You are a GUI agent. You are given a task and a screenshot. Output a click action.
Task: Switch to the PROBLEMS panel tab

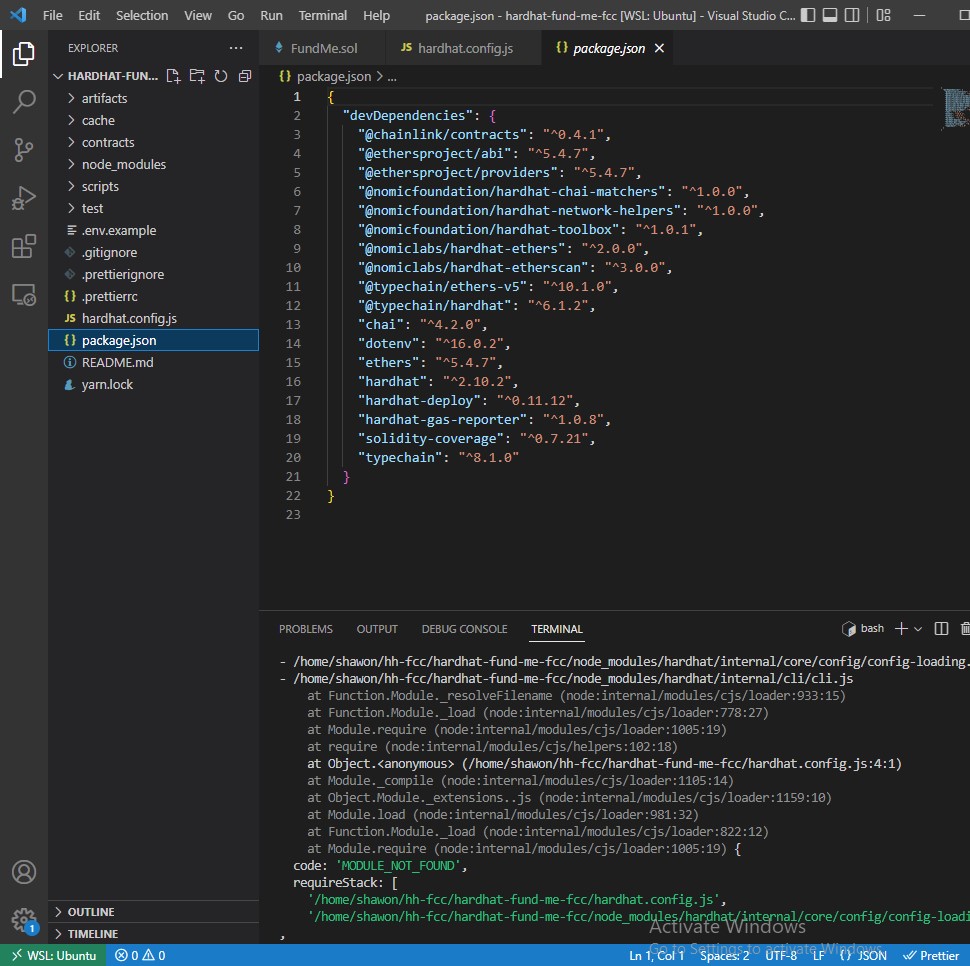[306, 629]
